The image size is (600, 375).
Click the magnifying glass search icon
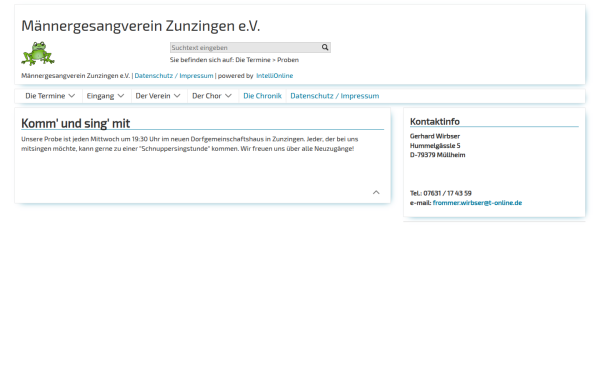coord(325,47)
